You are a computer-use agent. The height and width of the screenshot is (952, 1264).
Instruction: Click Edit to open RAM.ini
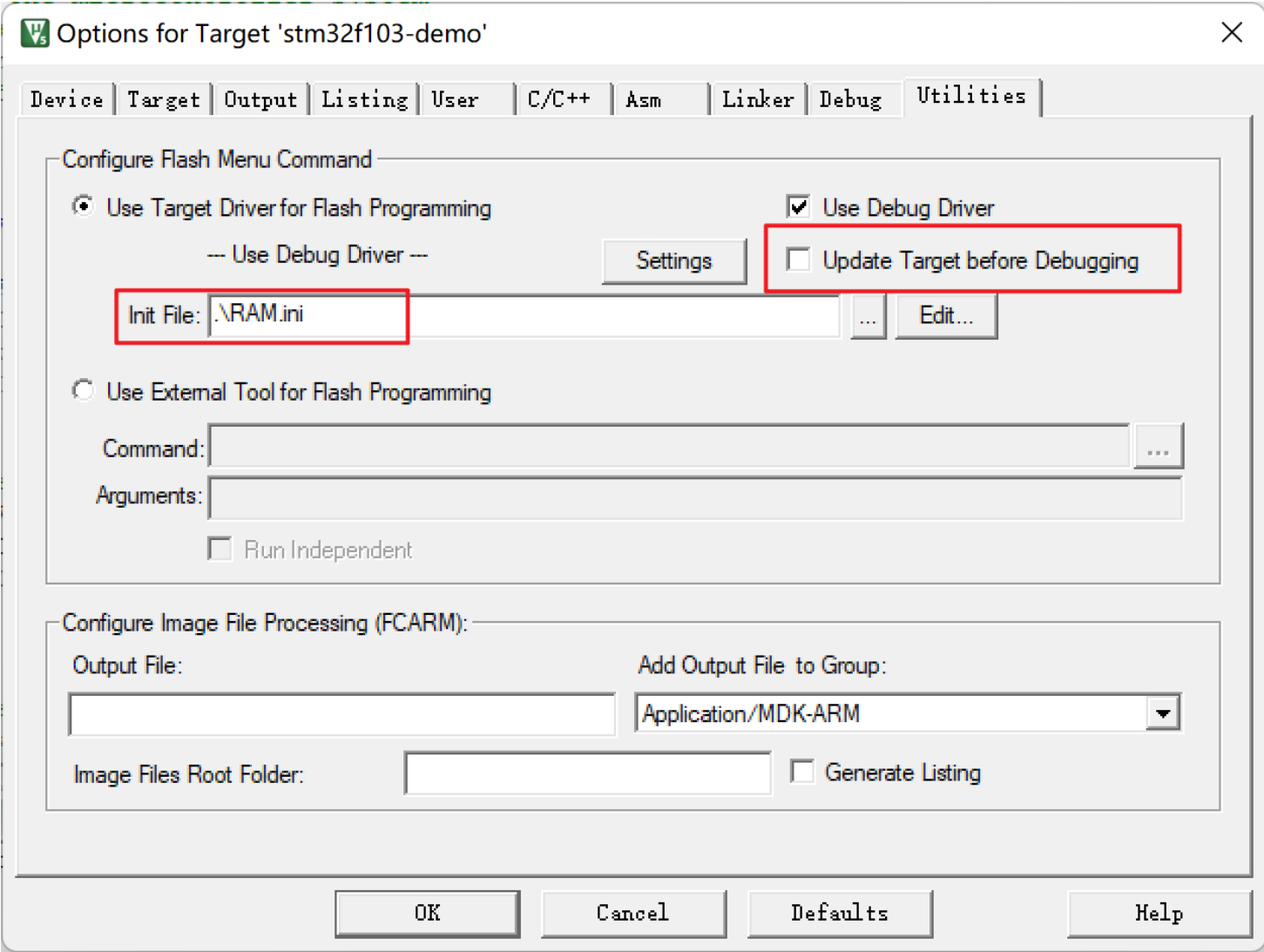(946, 315)
